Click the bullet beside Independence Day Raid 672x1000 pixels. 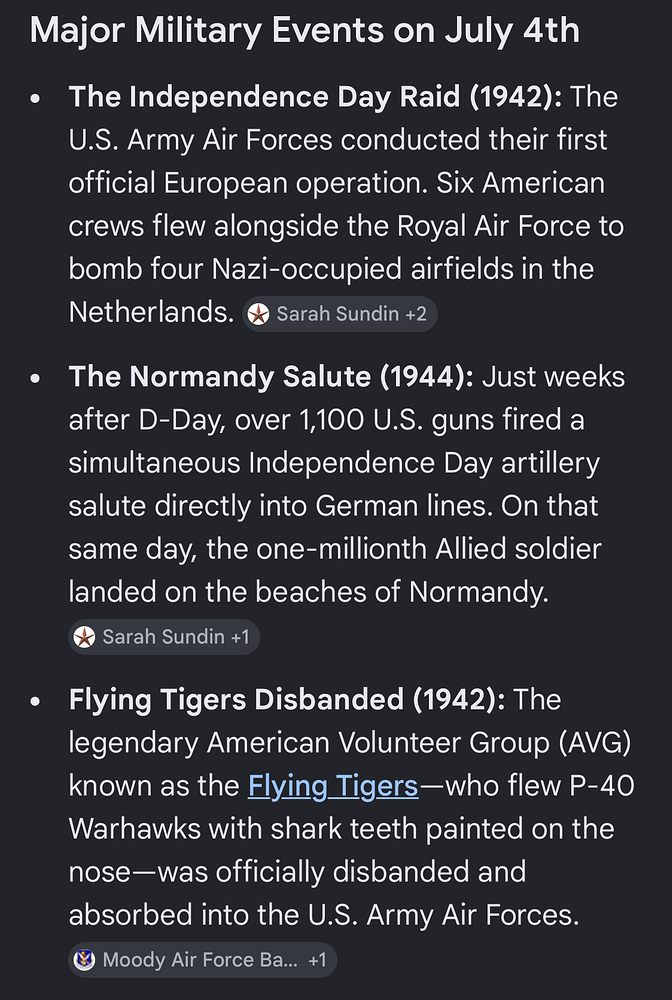(x=35, y=98)
